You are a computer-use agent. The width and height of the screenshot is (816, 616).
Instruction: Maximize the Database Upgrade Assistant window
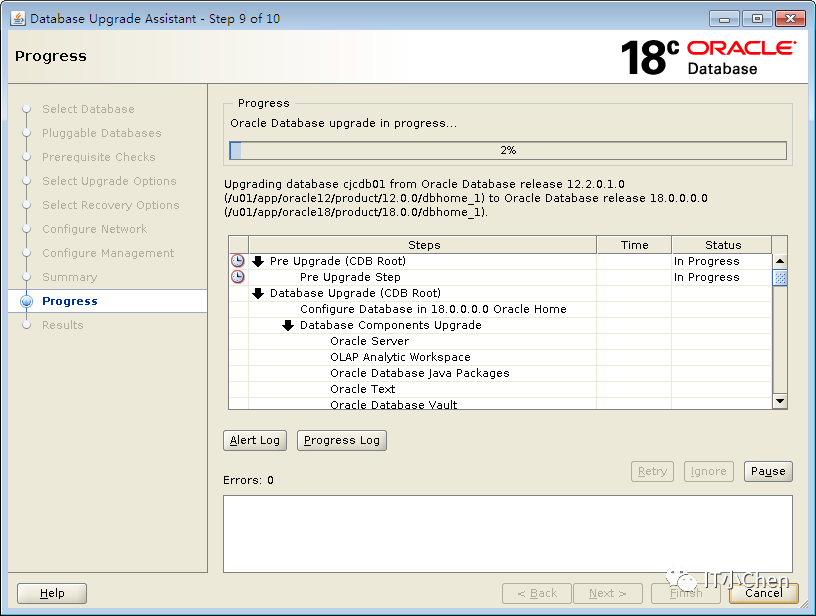click(757, 19)
